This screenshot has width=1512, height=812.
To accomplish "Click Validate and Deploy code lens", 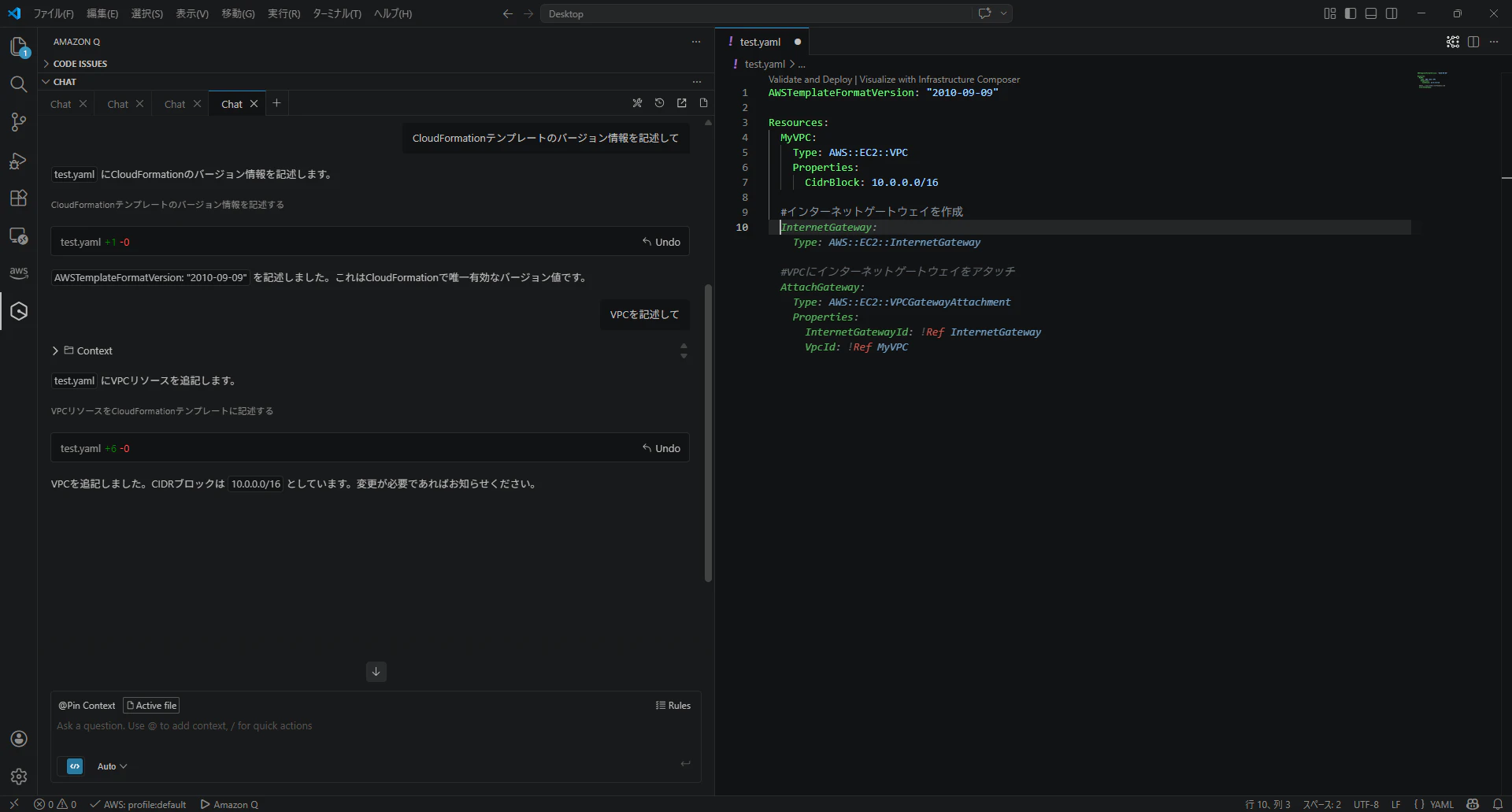I will tap(810, 80).
